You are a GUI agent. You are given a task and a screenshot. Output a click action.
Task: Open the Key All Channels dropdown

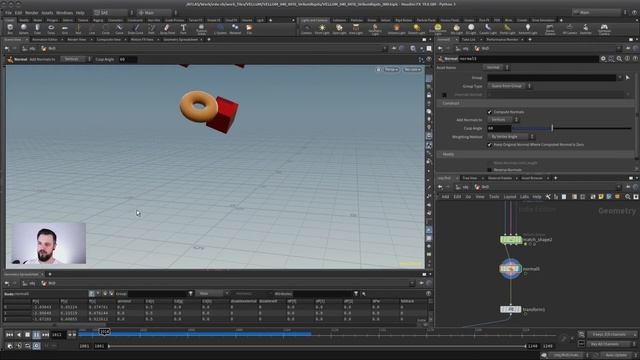pyautogui.click(x=611, y=344)
